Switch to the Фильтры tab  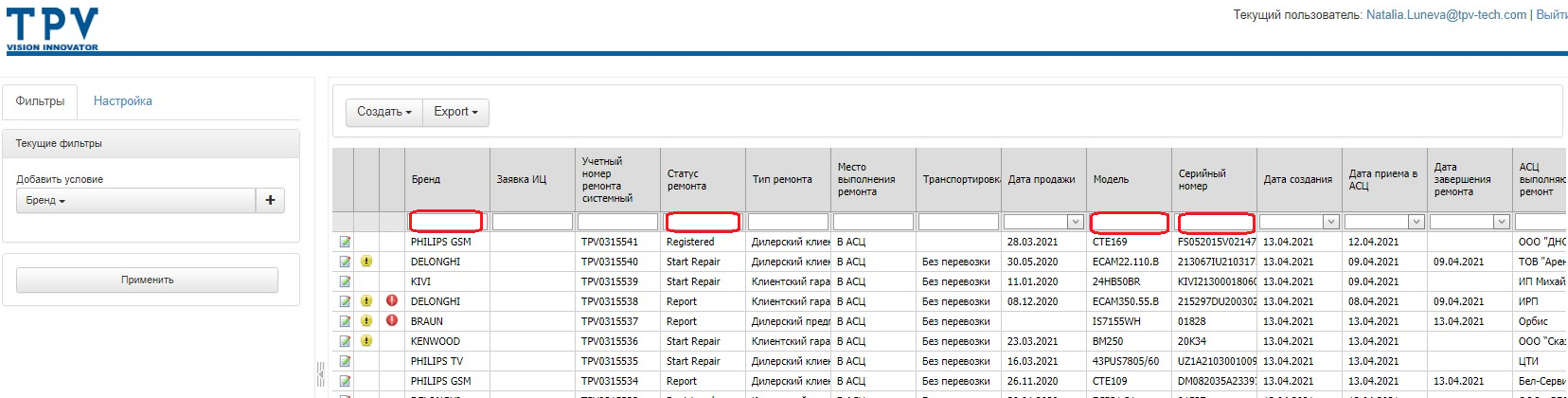(x=40, y=101)
